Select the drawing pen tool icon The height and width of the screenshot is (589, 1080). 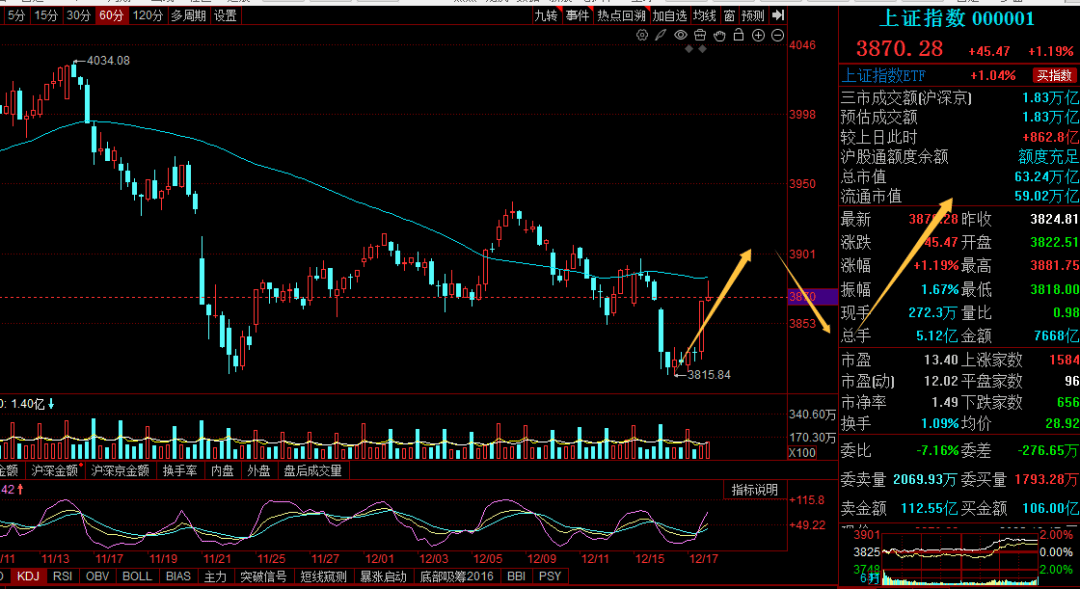pos(660,35)
